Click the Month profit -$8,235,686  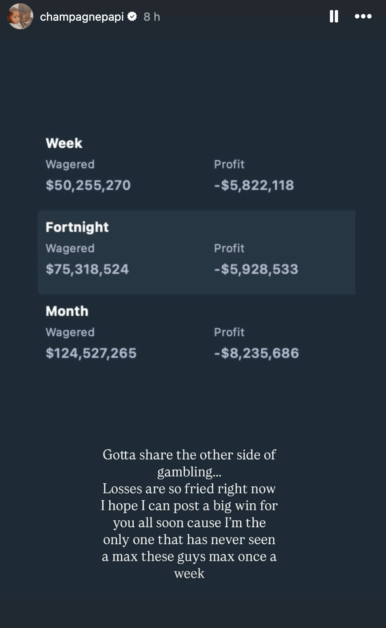(x=256, y=353)
